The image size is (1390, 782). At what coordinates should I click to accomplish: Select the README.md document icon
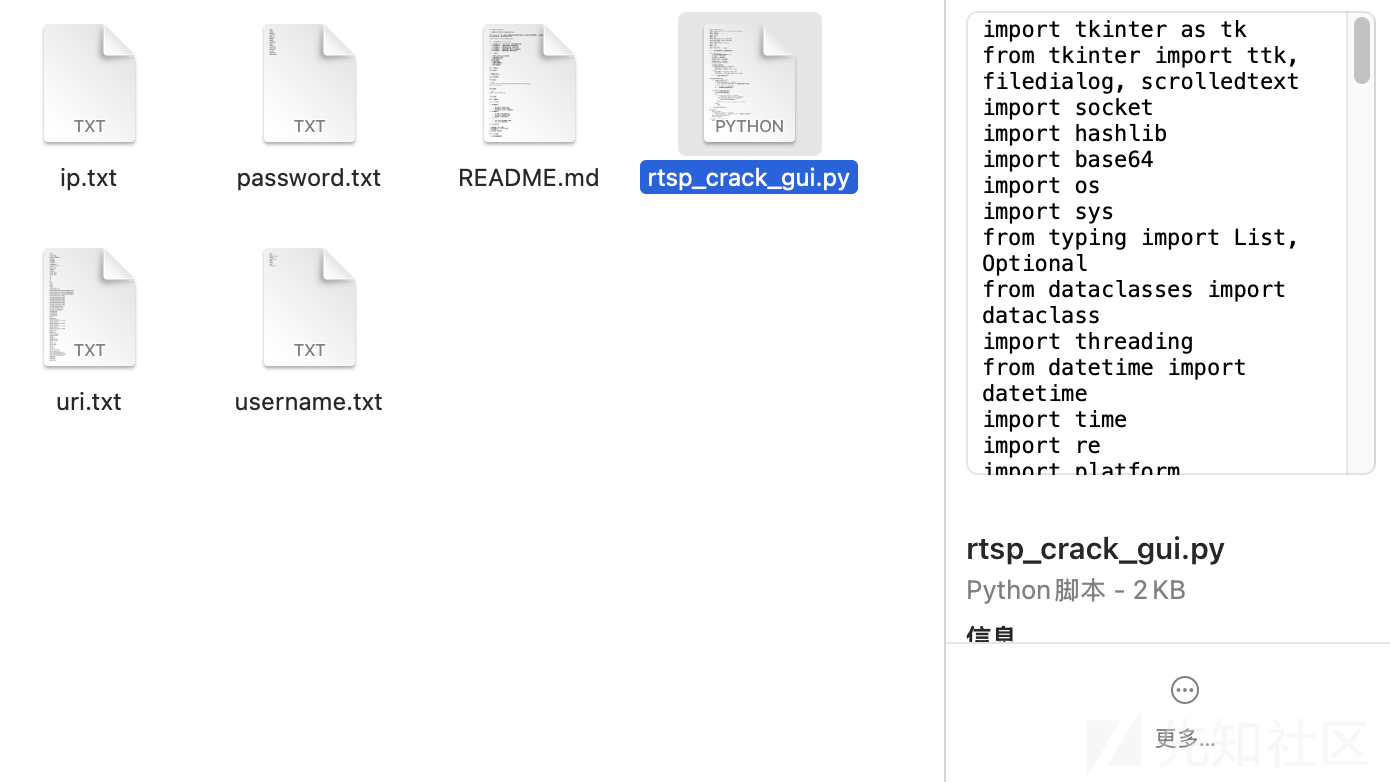529,83
